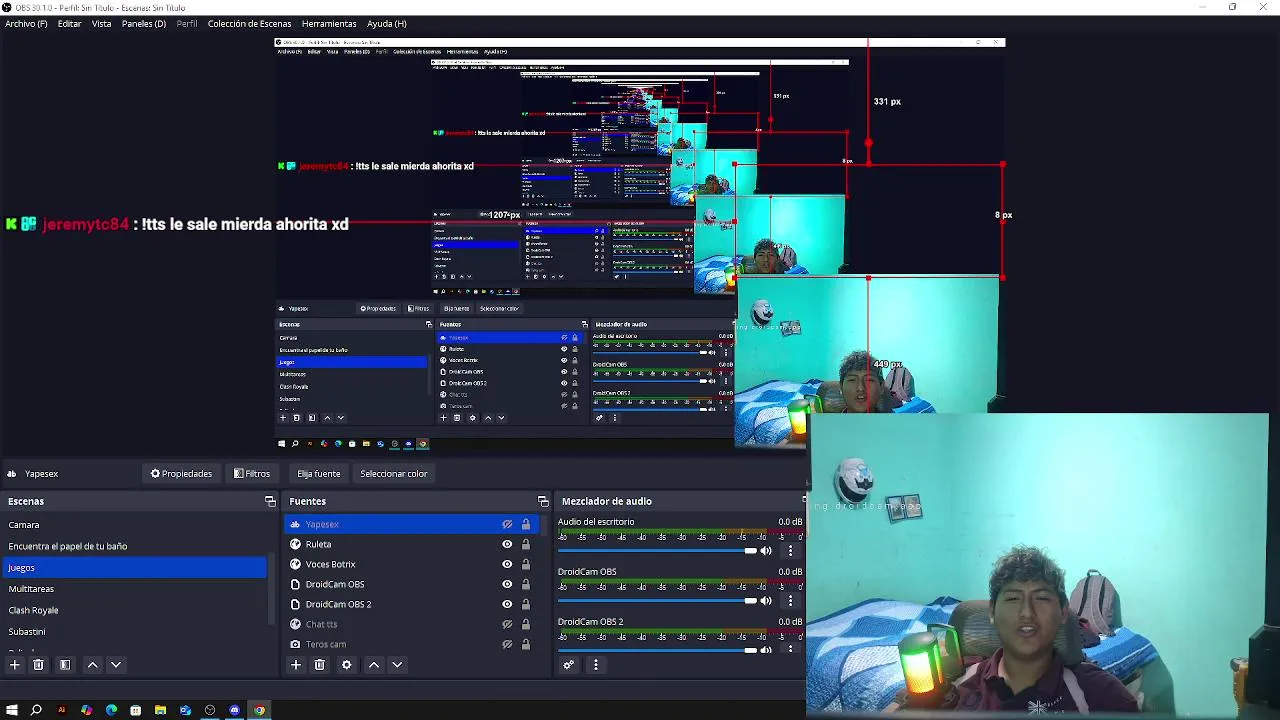Viewport: 1280px width, 720px height.
Task: Delete the selected source with trash icon
Action: pyautogui.click(x=320, y=665)
